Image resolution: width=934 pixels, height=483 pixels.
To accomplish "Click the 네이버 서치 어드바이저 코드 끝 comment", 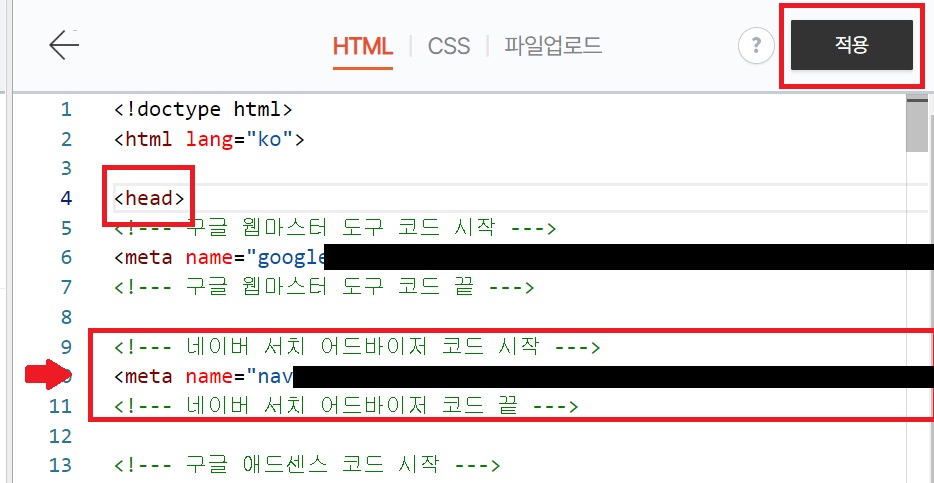I will point(346,406).
